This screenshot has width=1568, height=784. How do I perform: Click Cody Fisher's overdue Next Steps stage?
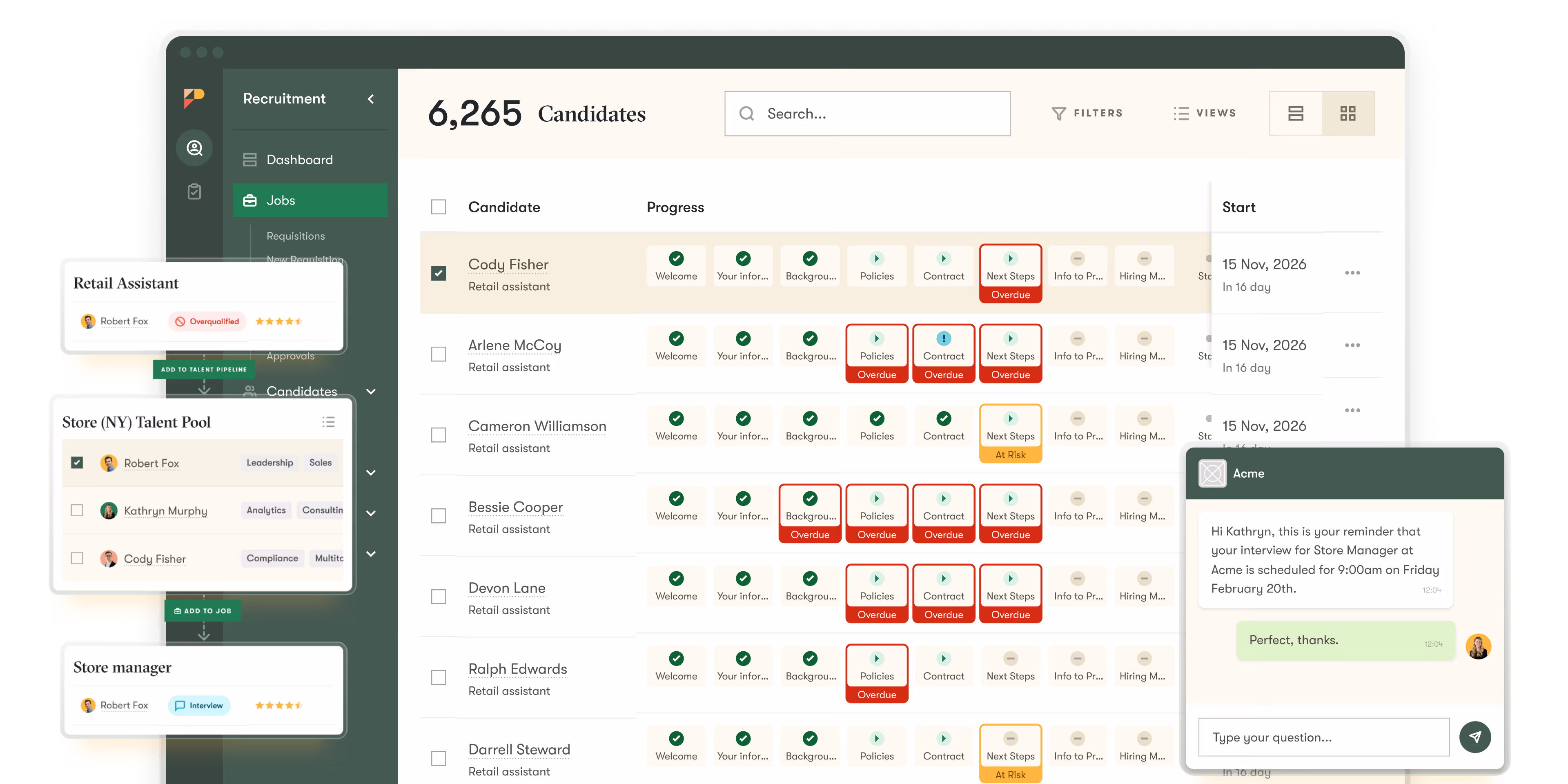[x=1011, y=273]
